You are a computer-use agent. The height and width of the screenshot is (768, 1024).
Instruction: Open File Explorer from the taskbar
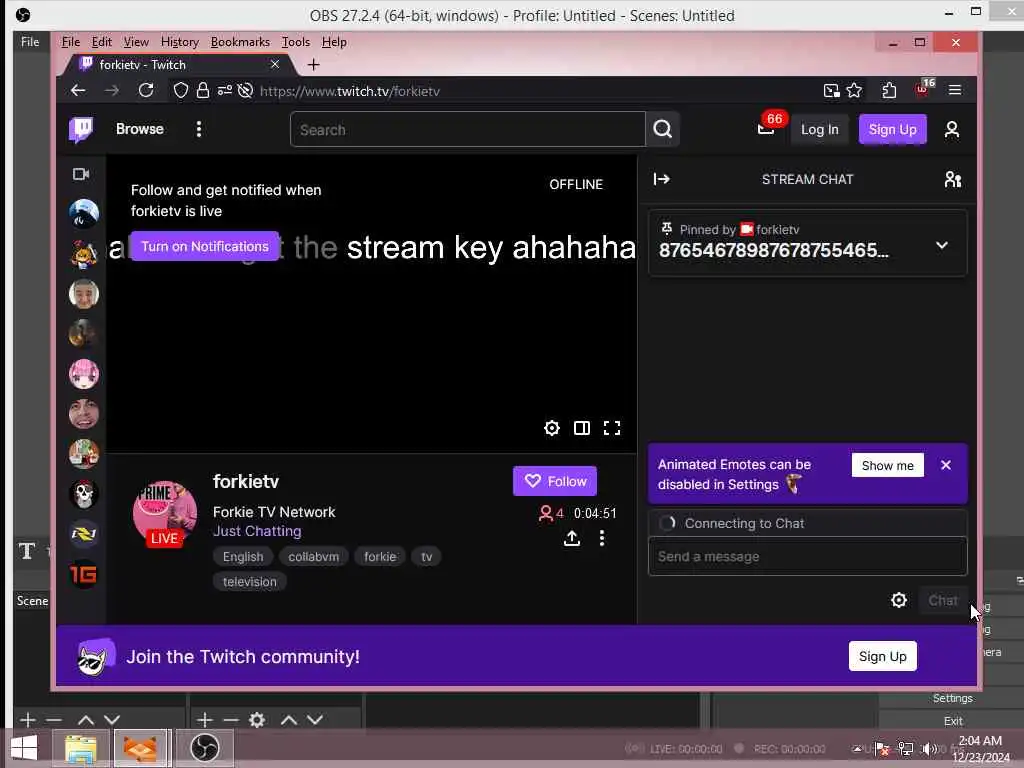[x=81, y=748]
